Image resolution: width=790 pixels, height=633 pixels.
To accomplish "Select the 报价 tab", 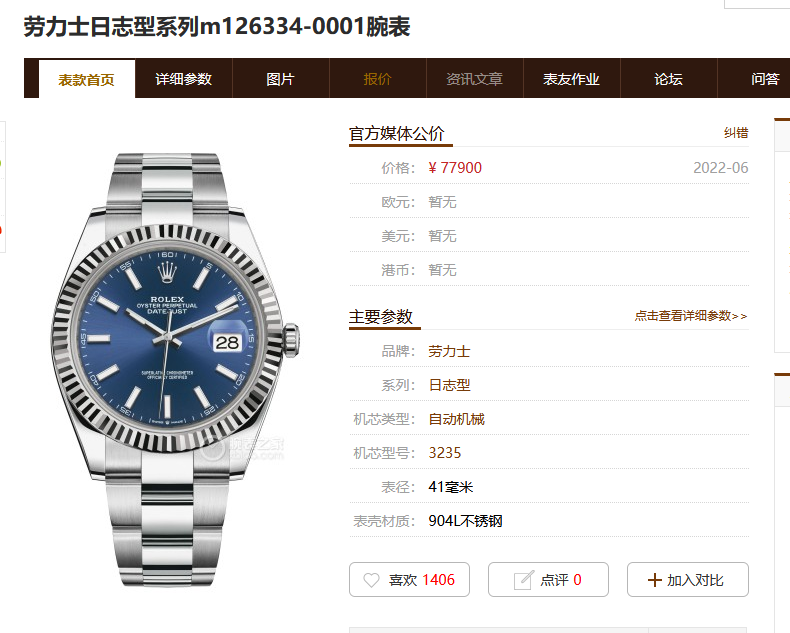I will pyautogui.click(x=378, y=79).
